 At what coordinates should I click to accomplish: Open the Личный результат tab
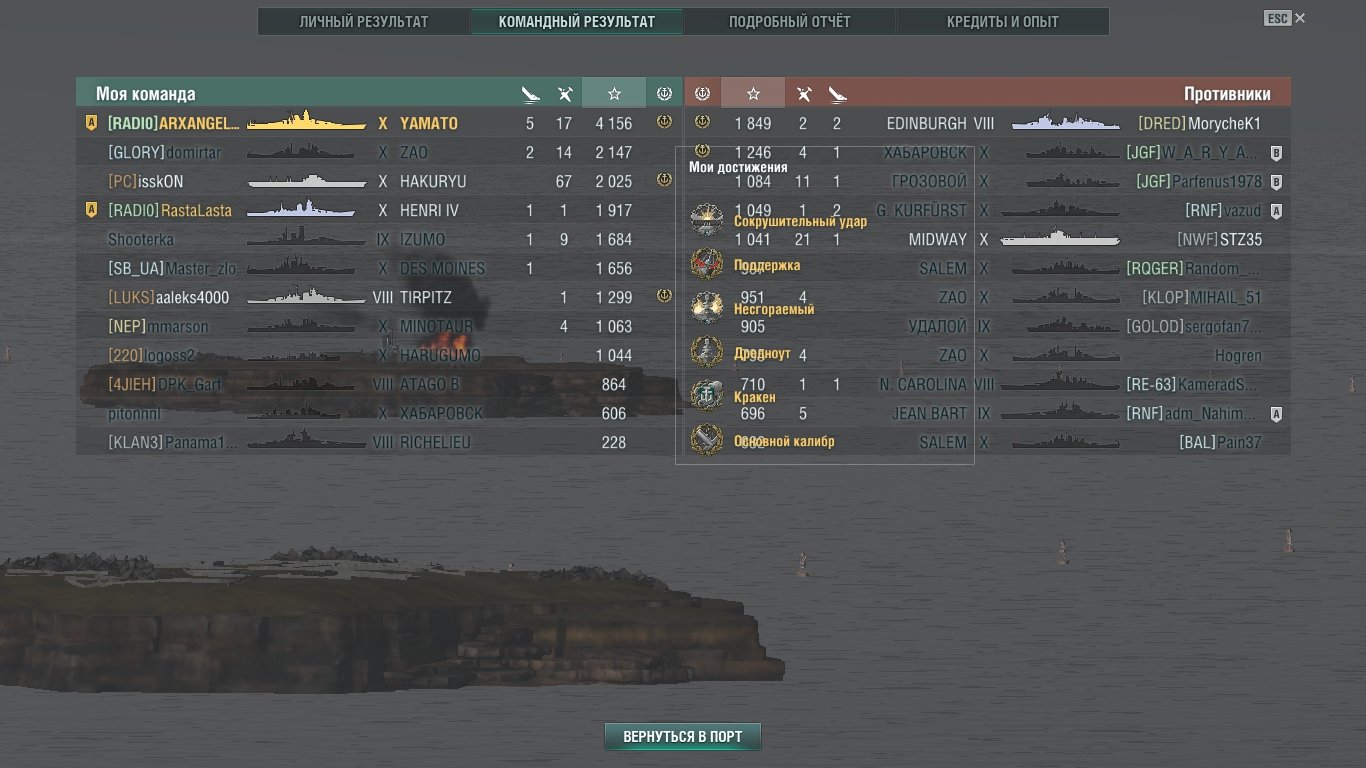(364, 21)
